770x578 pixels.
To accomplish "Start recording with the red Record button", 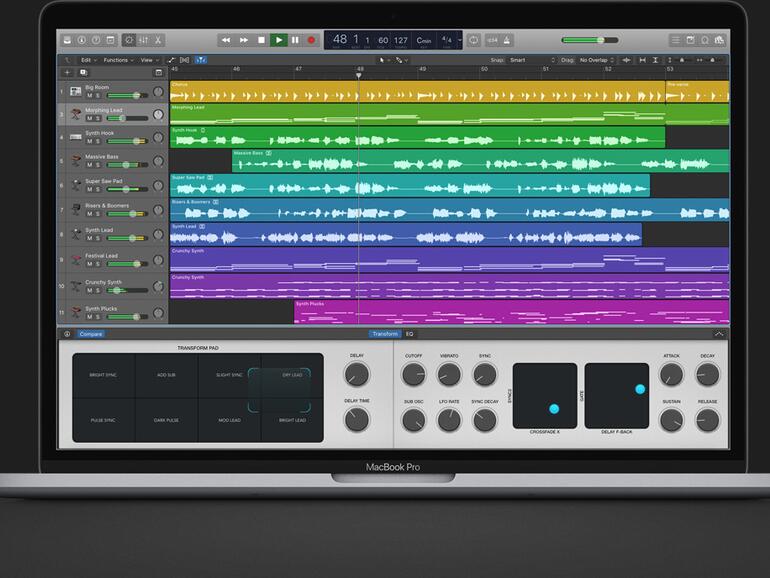I will click(311, 40).
